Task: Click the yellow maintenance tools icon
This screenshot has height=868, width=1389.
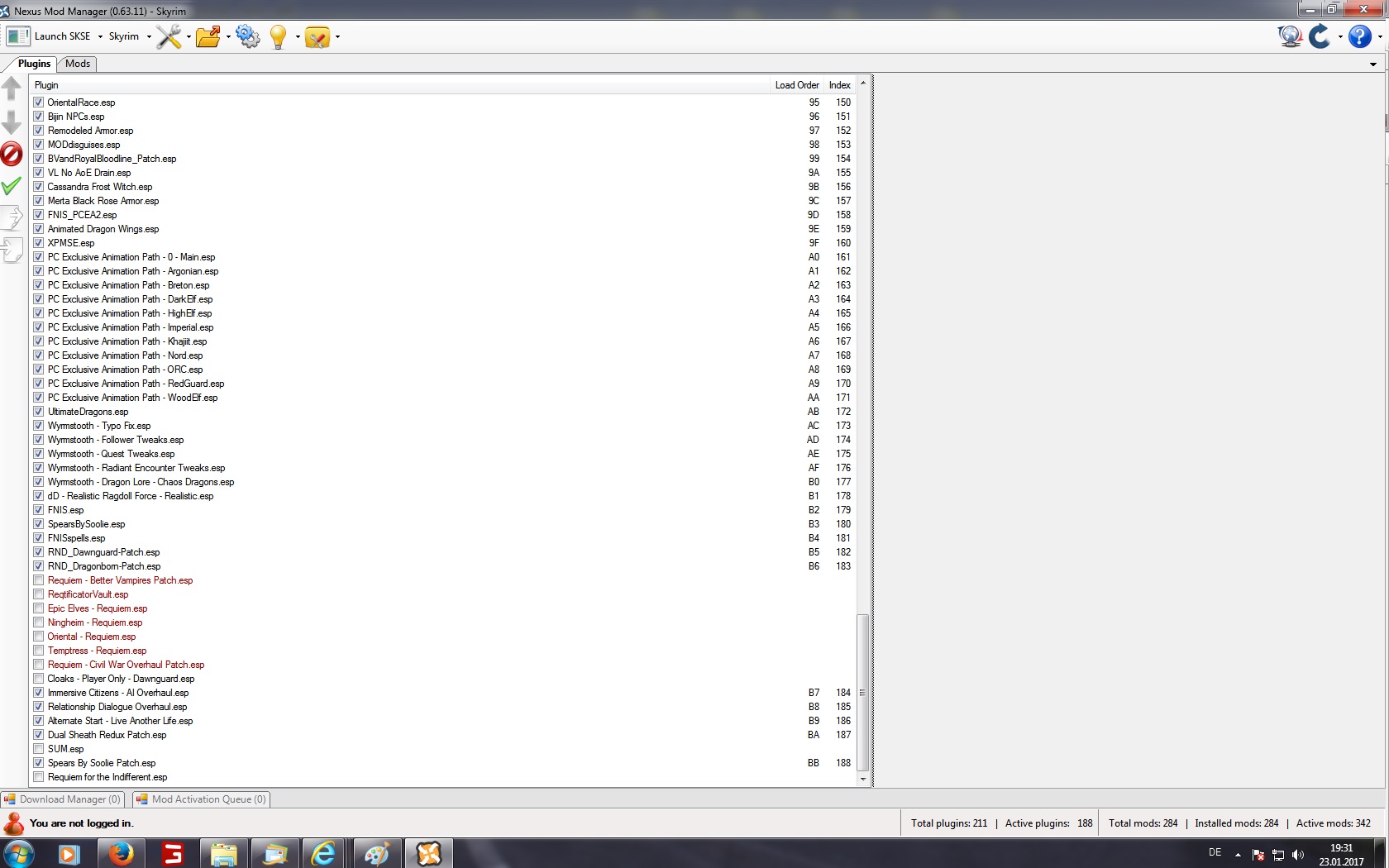Action: pos(317,37)
